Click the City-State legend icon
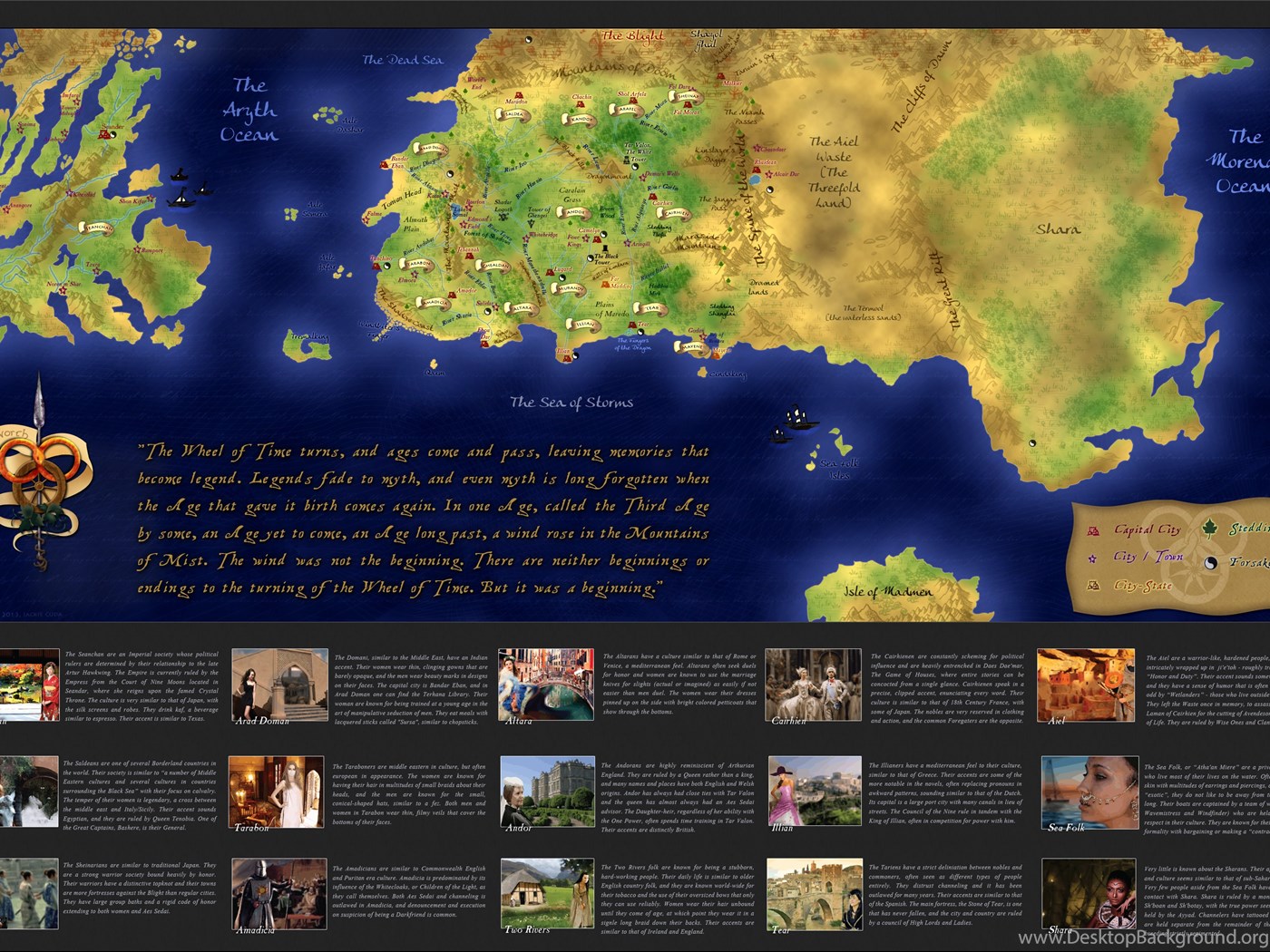1270x952 pixels. 1094,585
